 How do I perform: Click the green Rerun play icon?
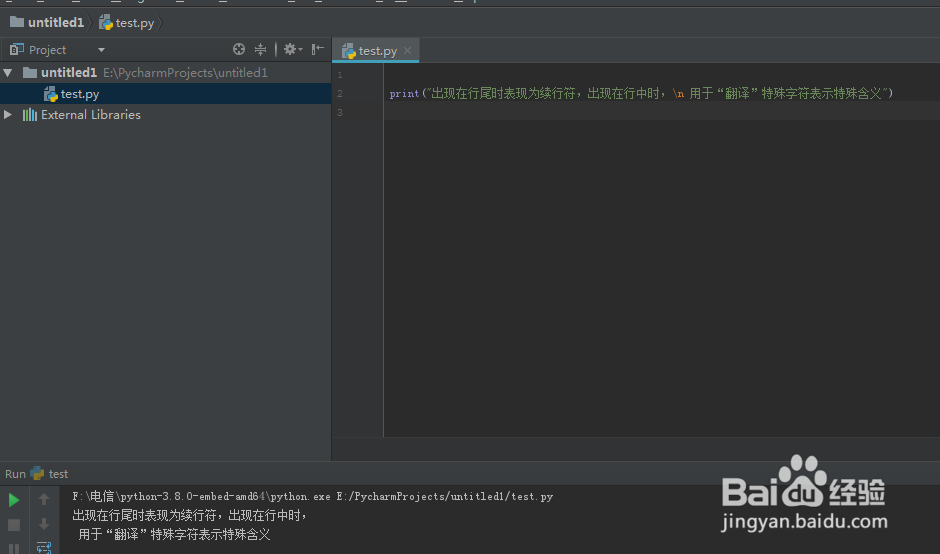(14, 499)
